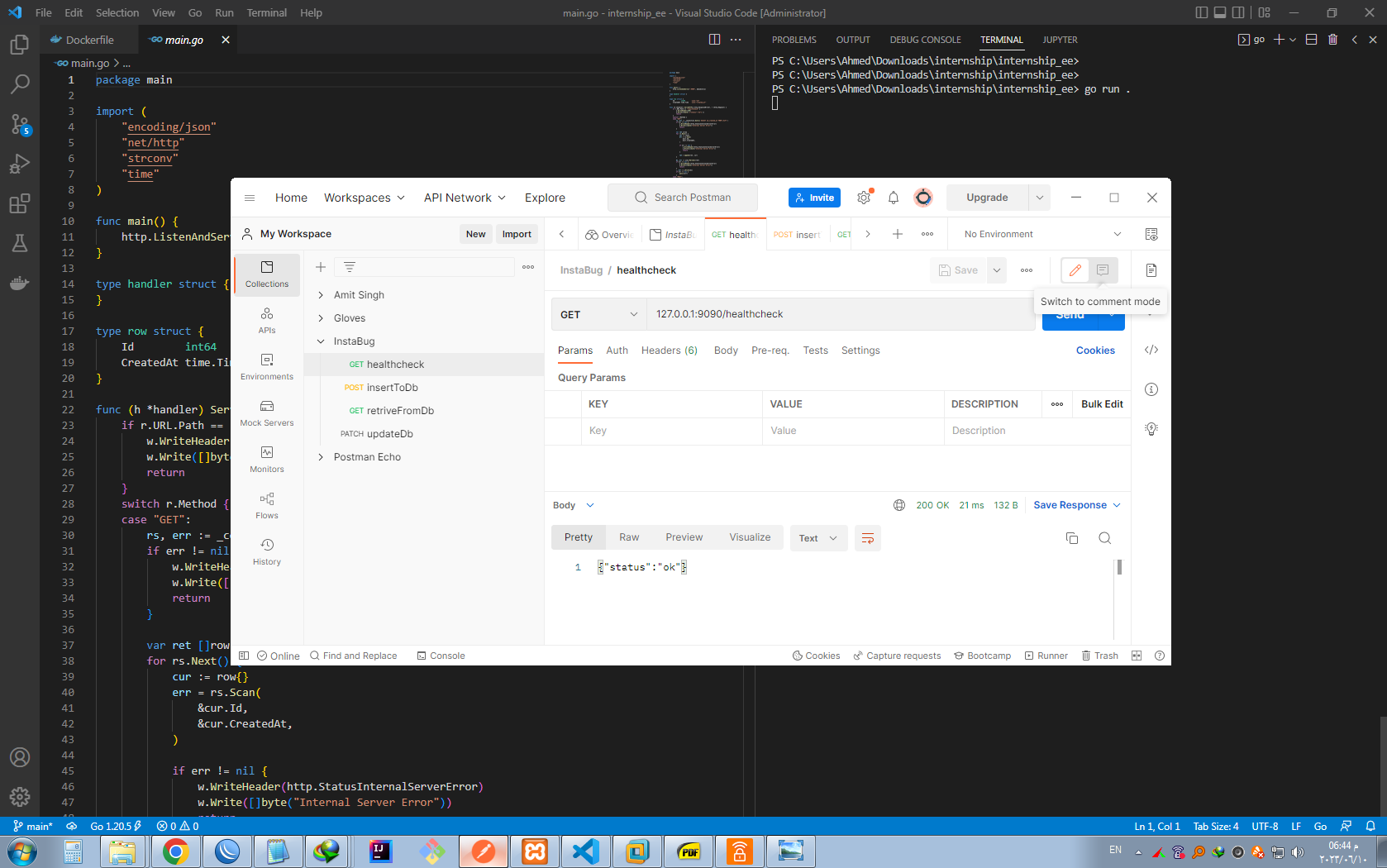
Task: Switch to comment mode icon
Action: [x=1103, y=270]
